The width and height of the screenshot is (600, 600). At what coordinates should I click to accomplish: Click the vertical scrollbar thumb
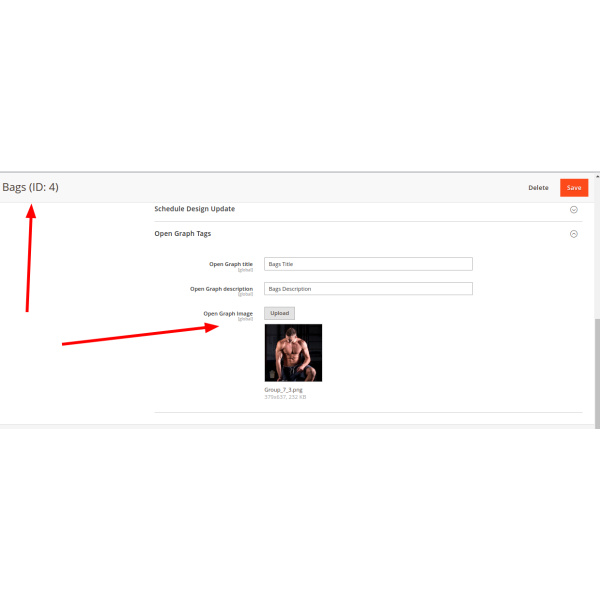click(x=597, y=373)
